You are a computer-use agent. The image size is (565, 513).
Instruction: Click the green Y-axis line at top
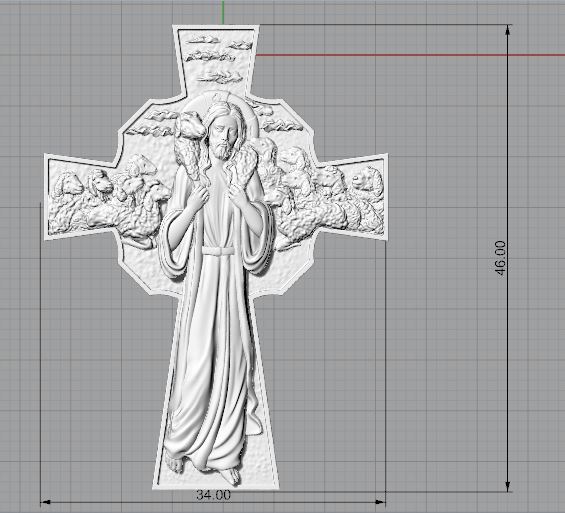(223, 12)
